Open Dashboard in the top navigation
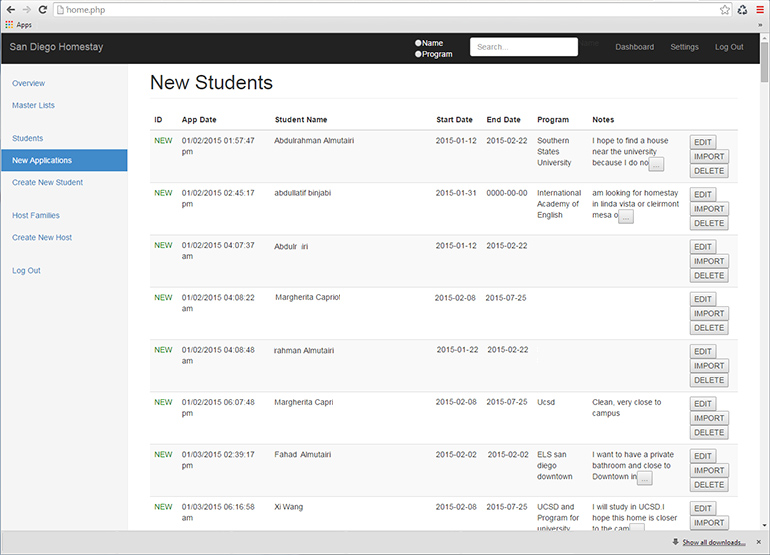The height and width of the screenshot is (555, 770). click(634, 47)
